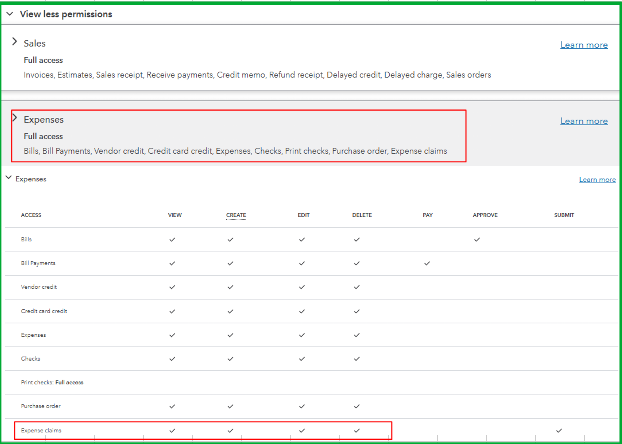Click Learn more above the permissions table
Image resolution: width=622 pixels, height=444 pixels.
(x=597, y=180)
